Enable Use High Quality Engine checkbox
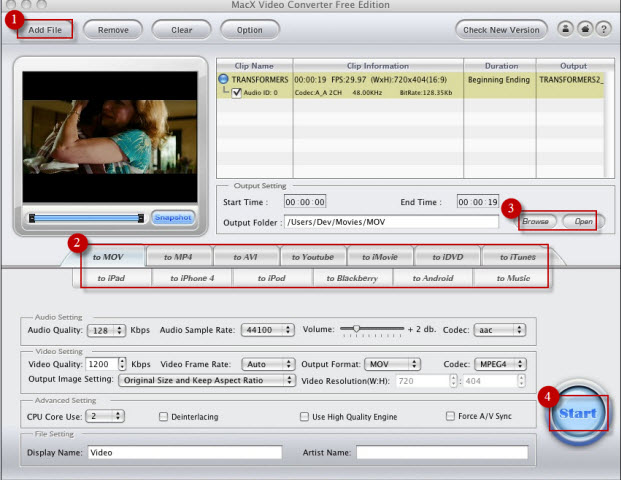The width and height of the screenshot is (621, 480). click(x=304, y=417)
